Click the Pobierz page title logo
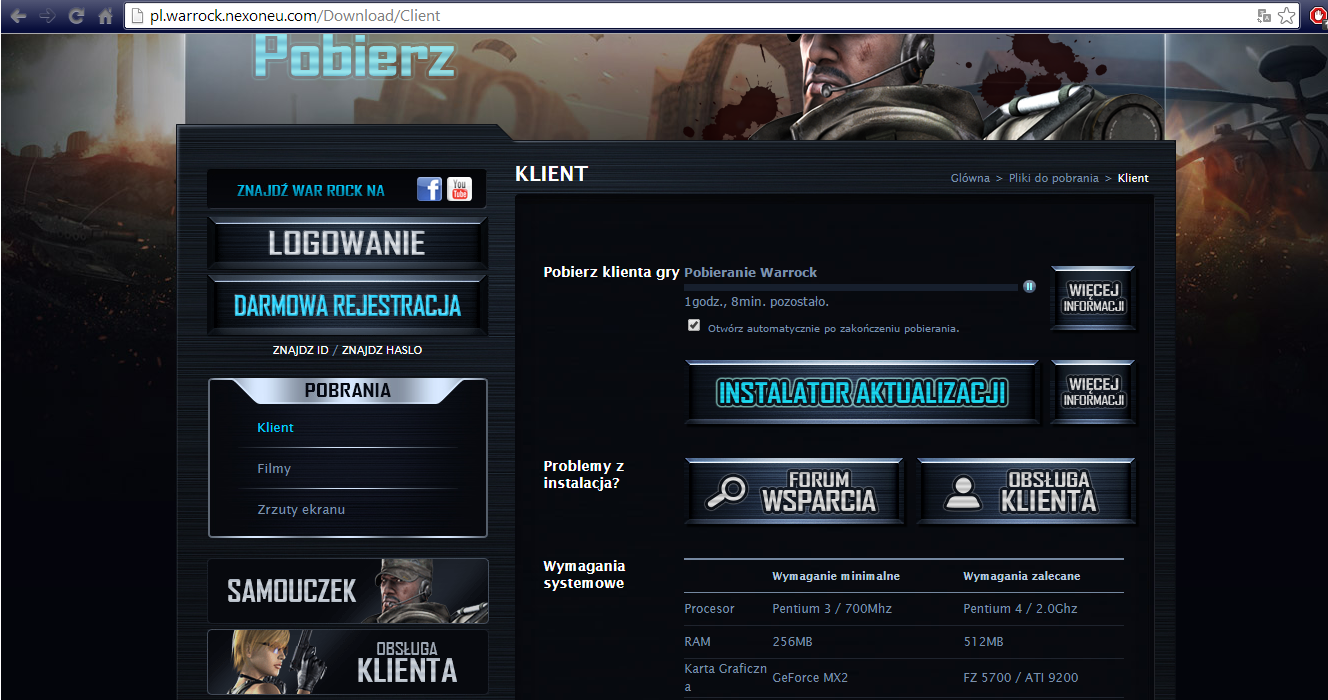This screenshot has height=700, width=1328. pos(354,56)
